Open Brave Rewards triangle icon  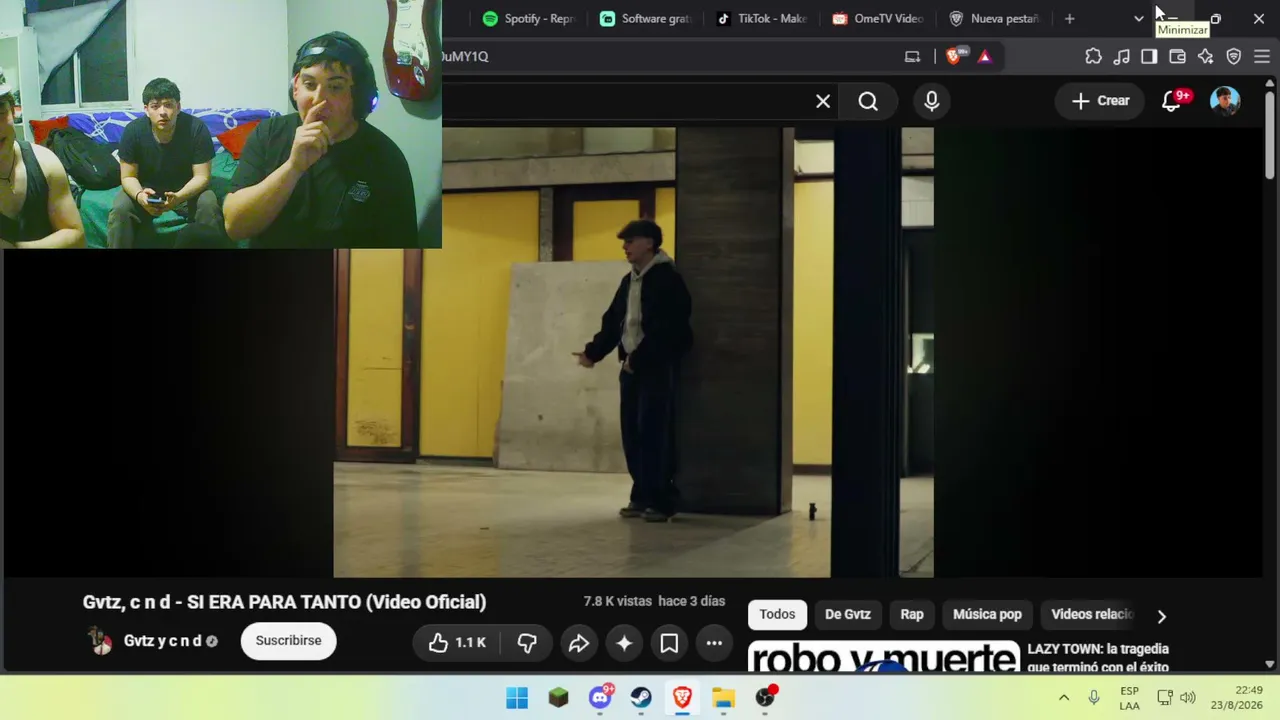[x=984, y=57]
